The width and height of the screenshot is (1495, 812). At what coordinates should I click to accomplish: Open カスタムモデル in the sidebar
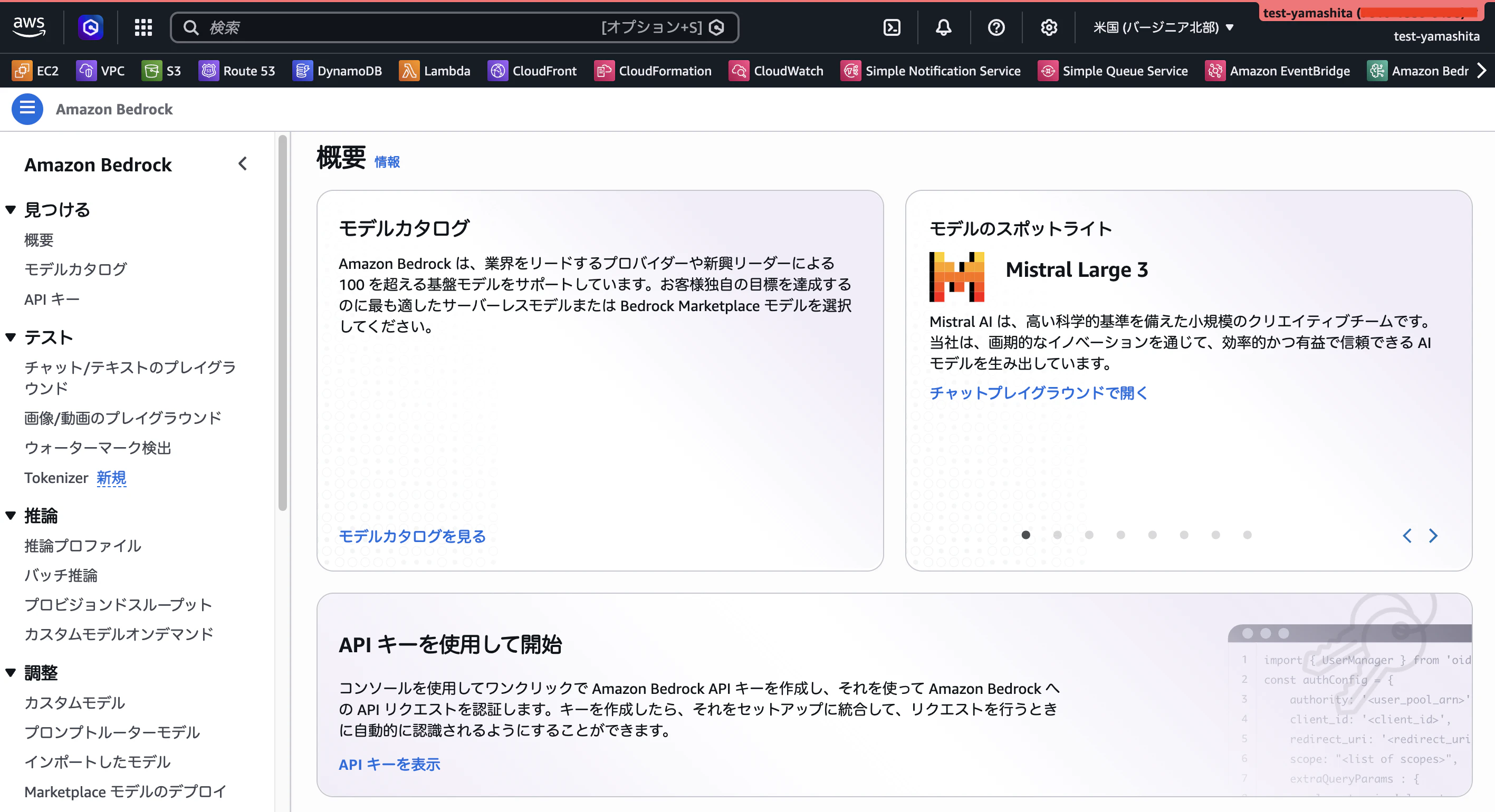75,702
